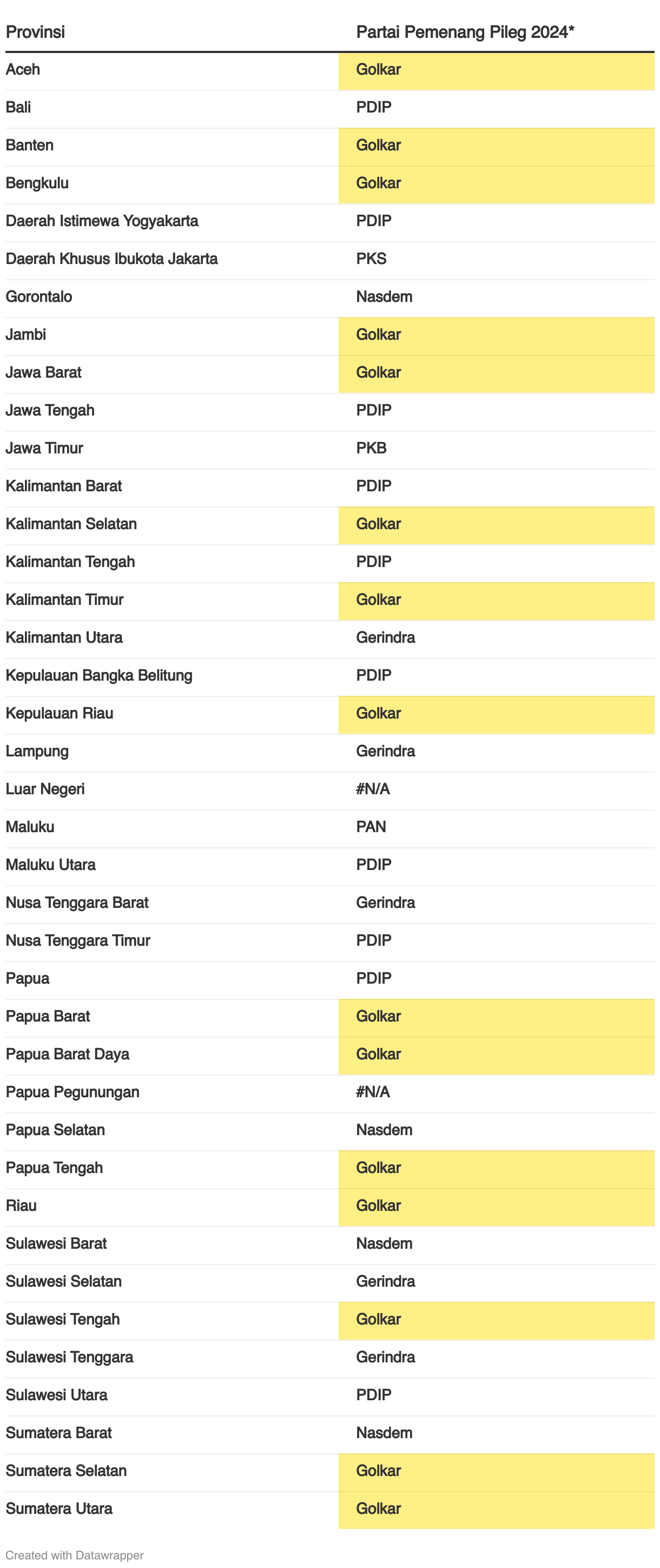Viewport: 660px width, 1568px height.
Task: Click the Nasdem cell for Papua Selatan
Action: (x=384, y=1130)
